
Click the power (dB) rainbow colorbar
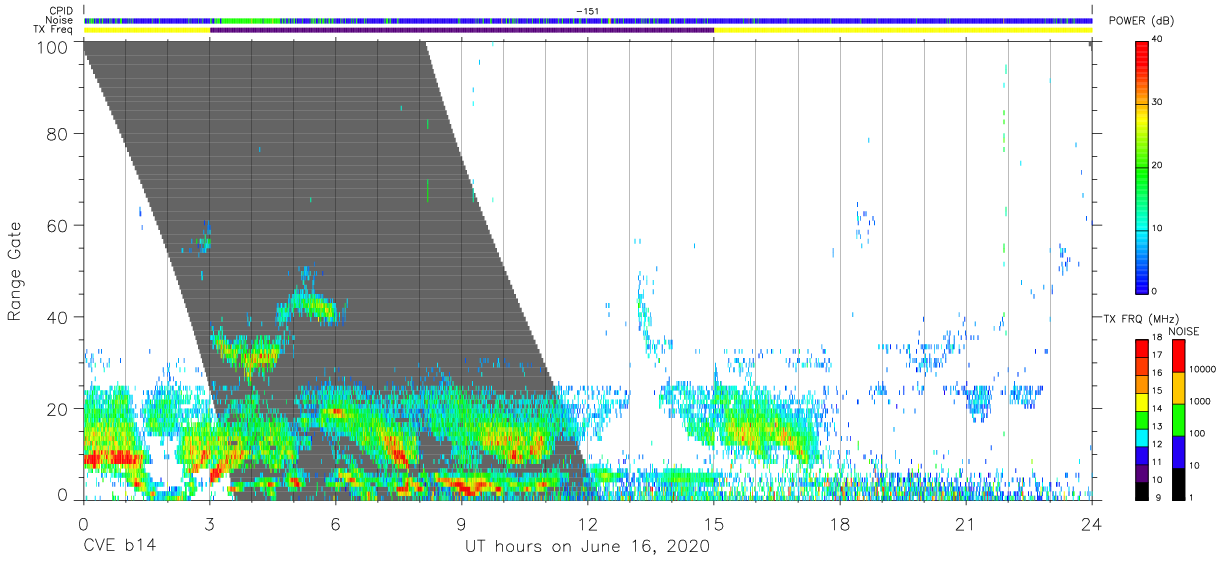tap(1142, 167)
